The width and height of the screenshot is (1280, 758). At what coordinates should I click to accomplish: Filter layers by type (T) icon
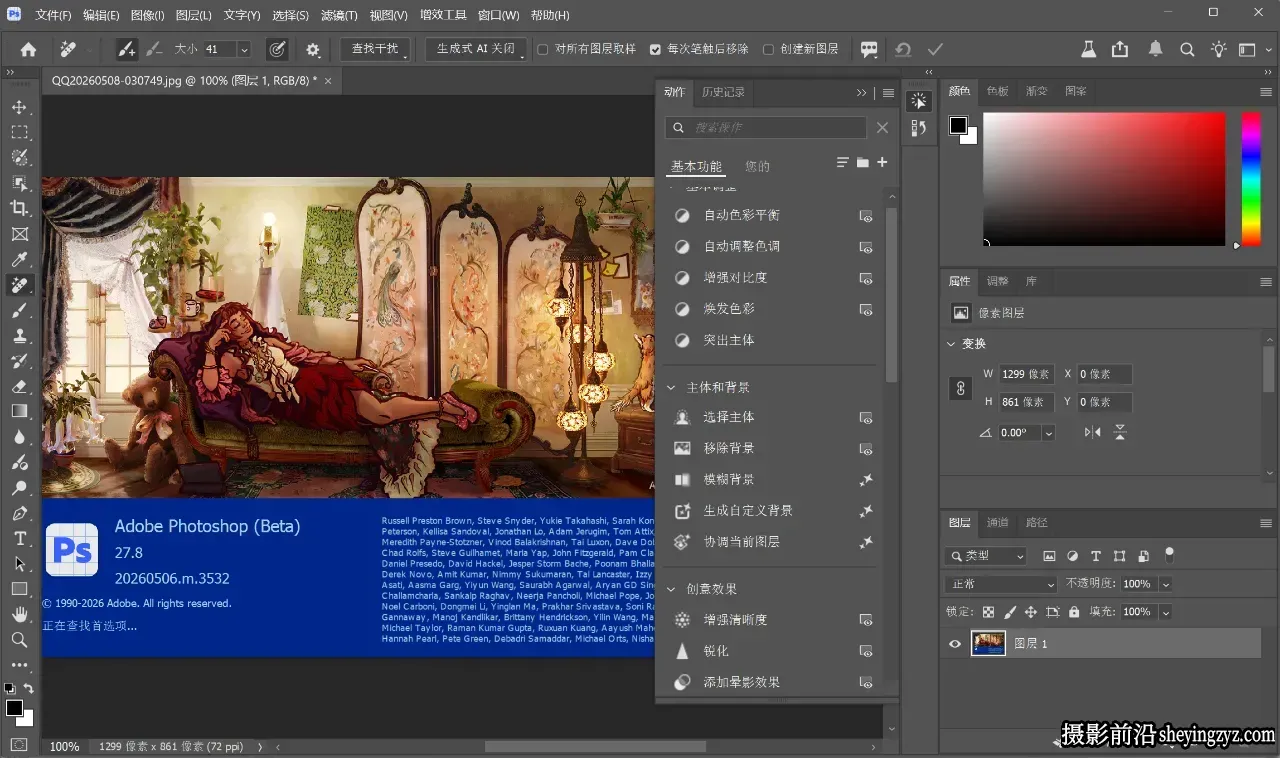click(x=1095, y=556)
